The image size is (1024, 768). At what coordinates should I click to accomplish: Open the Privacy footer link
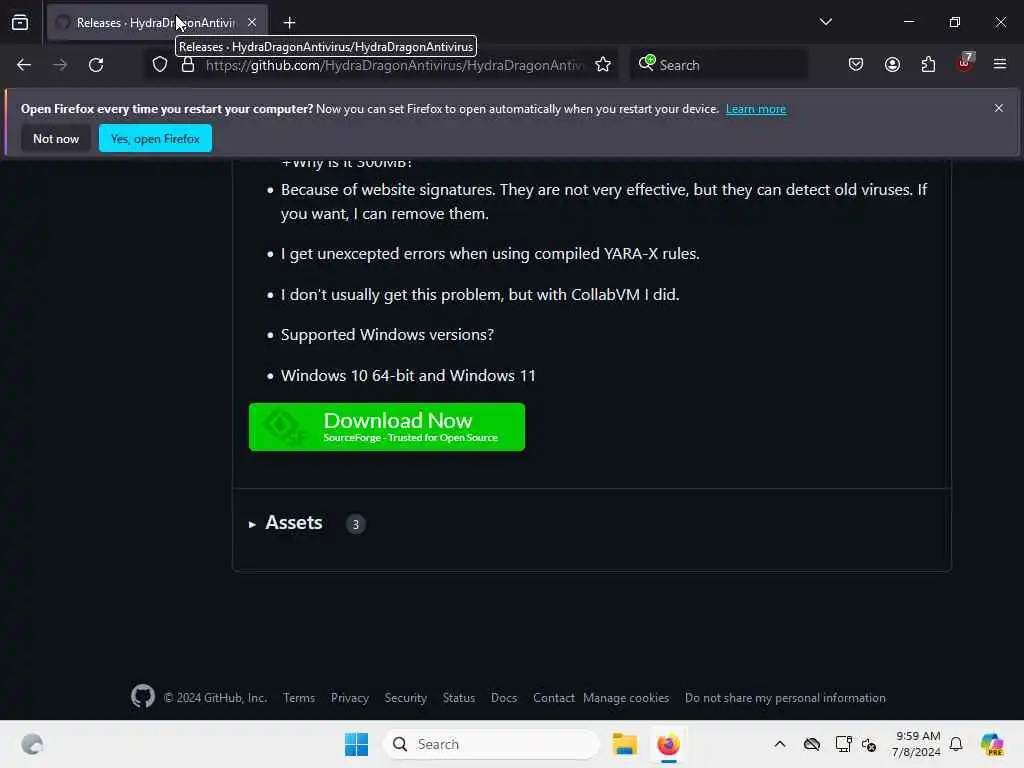[x=350, y=698]
